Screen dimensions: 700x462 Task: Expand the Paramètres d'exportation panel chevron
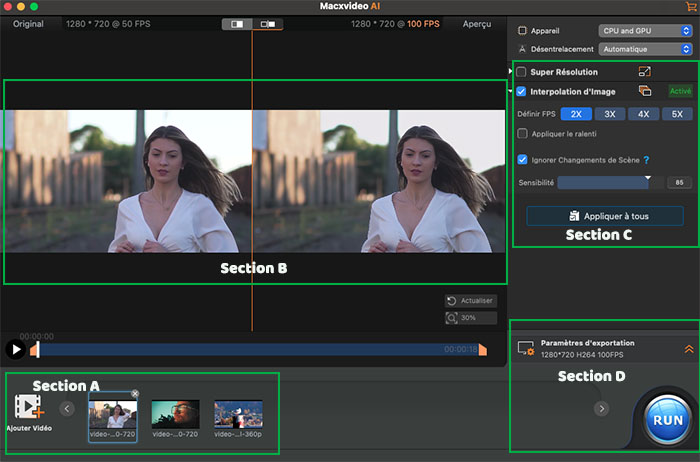click(689, 349)
